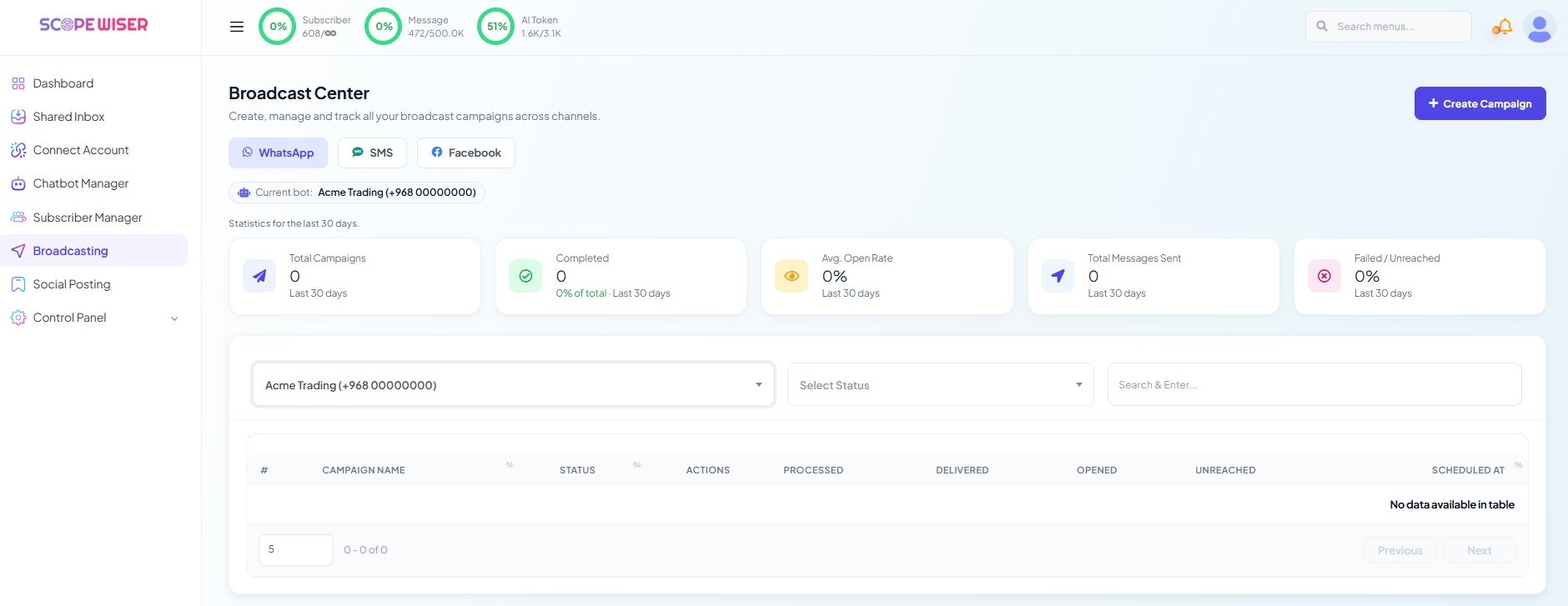Click the Broadcasting paper plane icon
Screen dimensions: 1568x606
click(x=18, y=251)
